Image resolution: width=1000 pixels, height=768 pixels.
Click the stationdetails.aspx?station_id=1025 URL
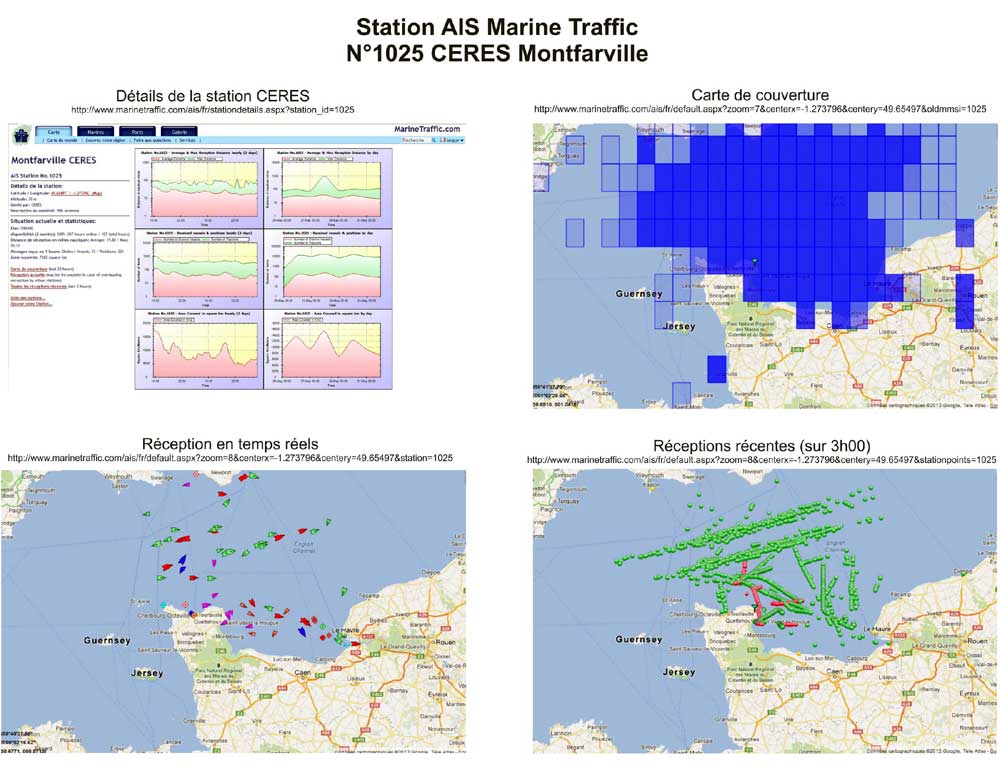tap(212, 110)
